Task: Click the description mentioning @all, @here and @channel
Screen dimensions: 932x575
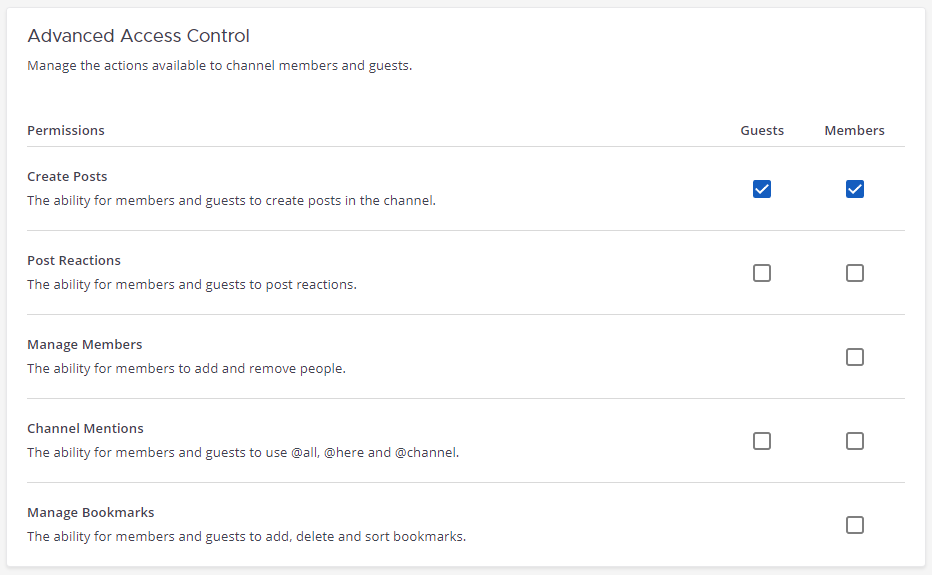Action: click(243, 452)
